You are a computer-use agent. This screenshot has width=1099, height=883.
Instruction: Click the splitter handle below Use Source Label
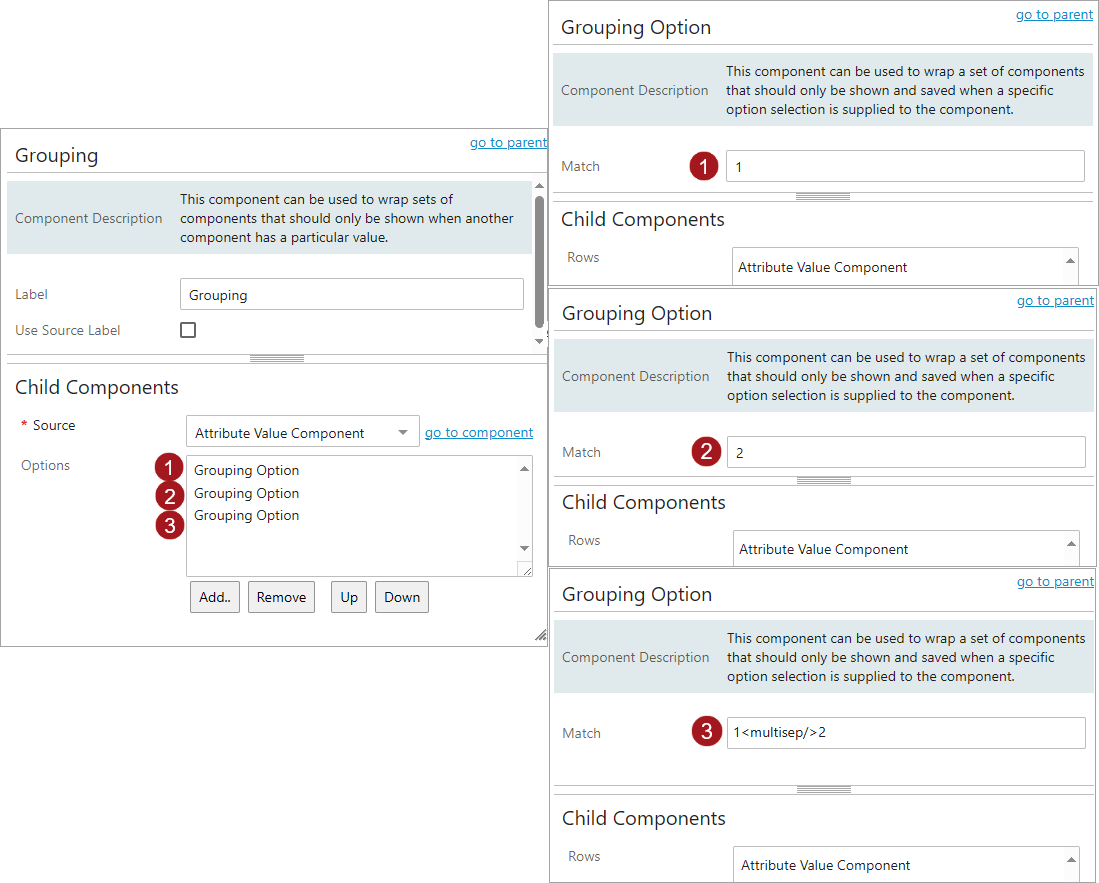click(277, 358)
